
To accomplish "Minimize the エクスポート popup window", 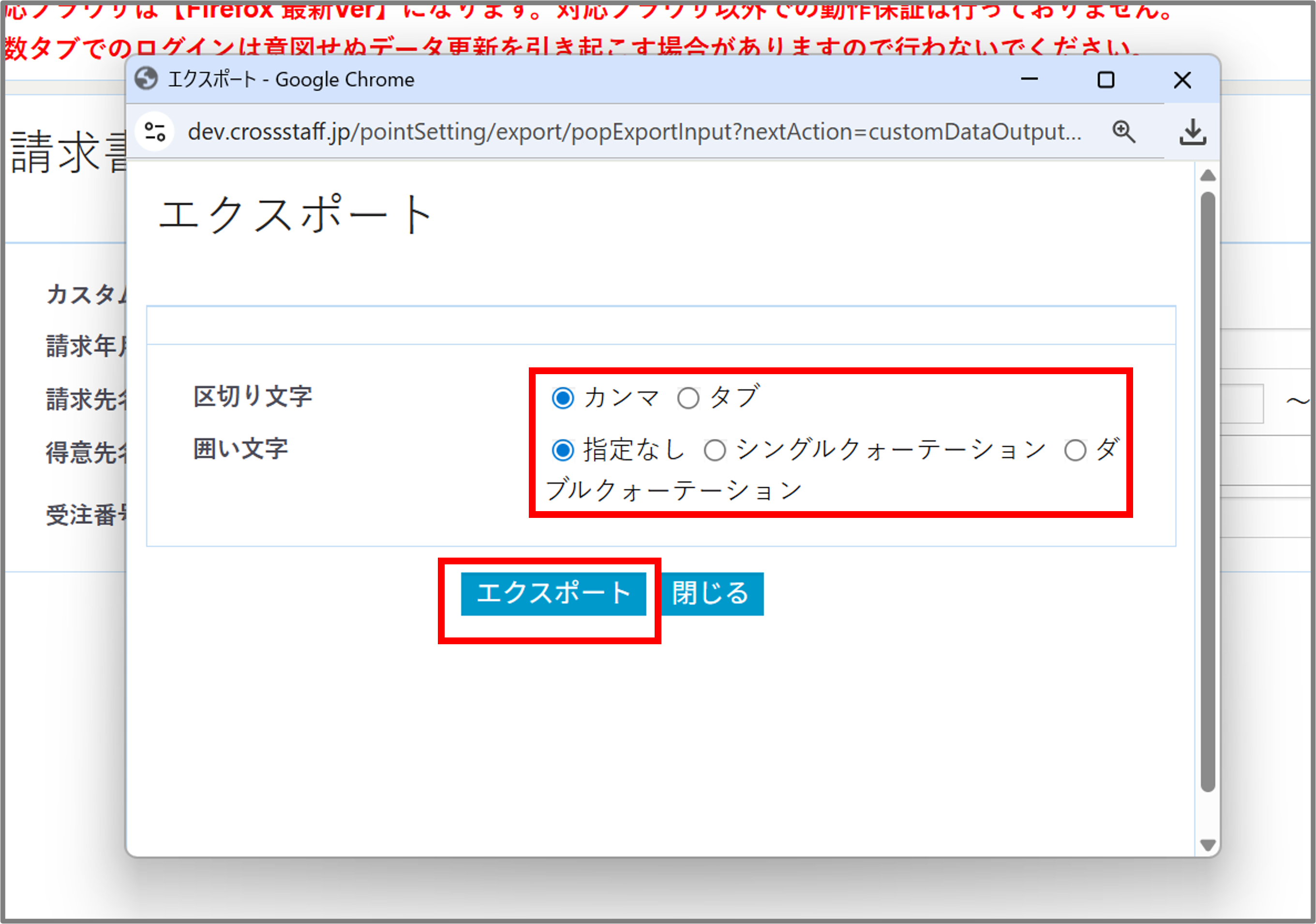I will click(x=1030, y=79).
